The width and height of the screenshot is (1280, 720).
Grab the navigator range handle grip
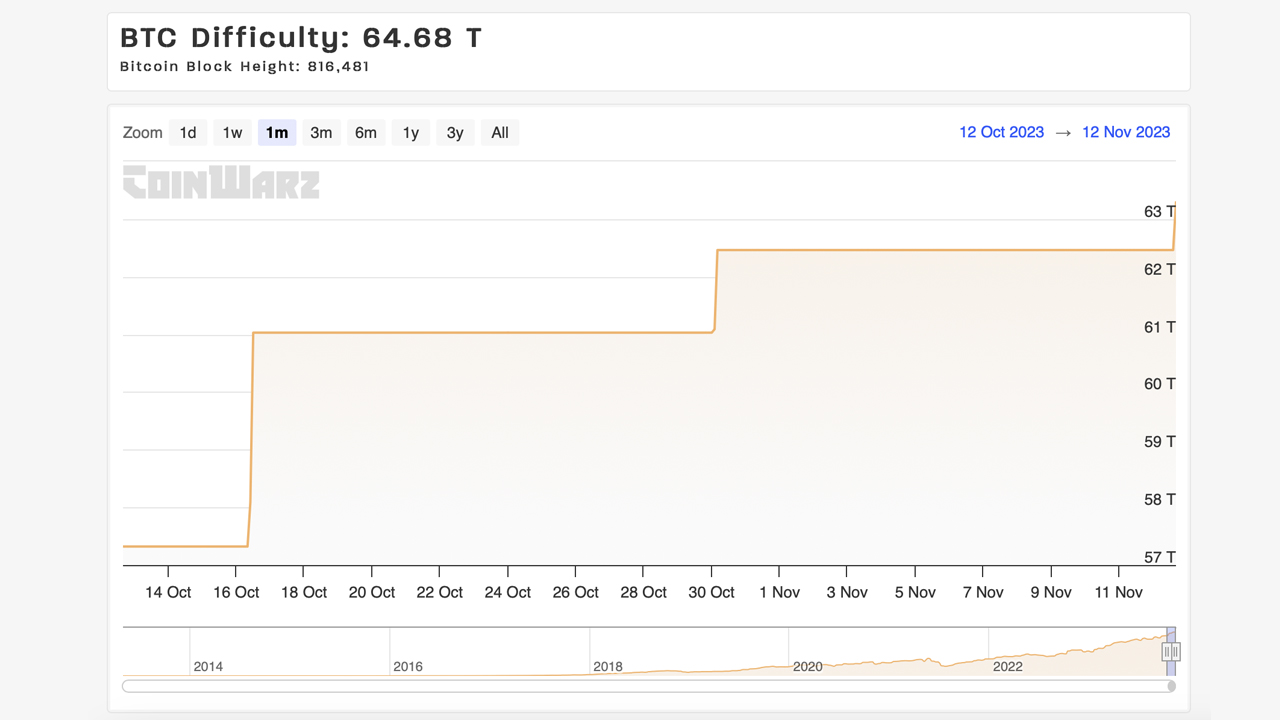click(1171, 652)
